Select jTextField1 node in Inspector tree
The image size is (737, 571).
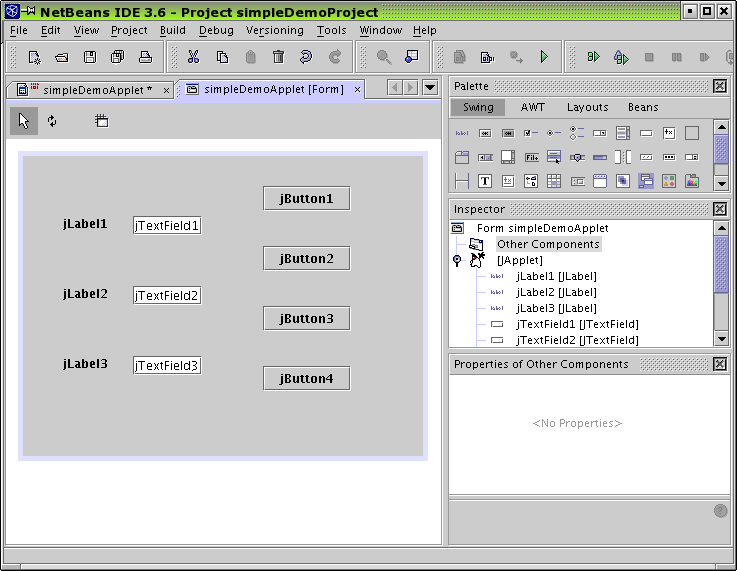click(x=577, y=324)
